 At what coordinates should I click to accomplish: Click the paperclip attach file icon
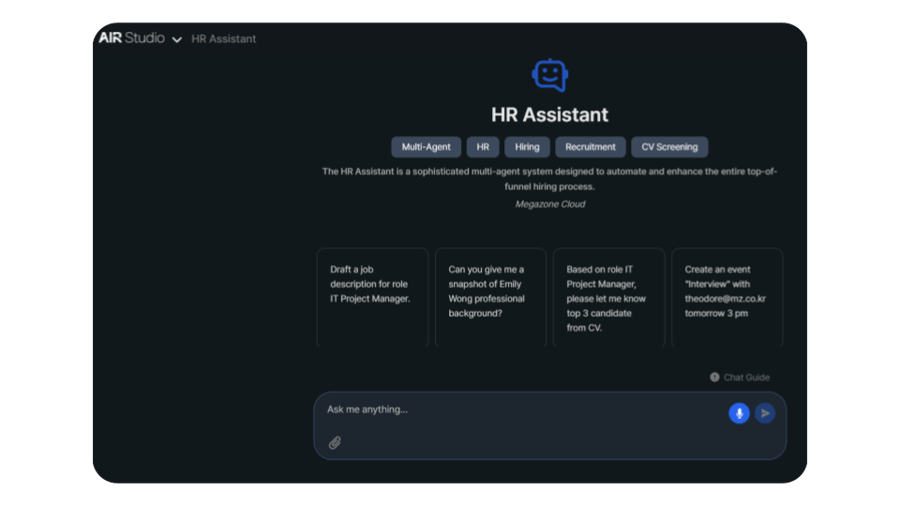[x=335, y=442]
